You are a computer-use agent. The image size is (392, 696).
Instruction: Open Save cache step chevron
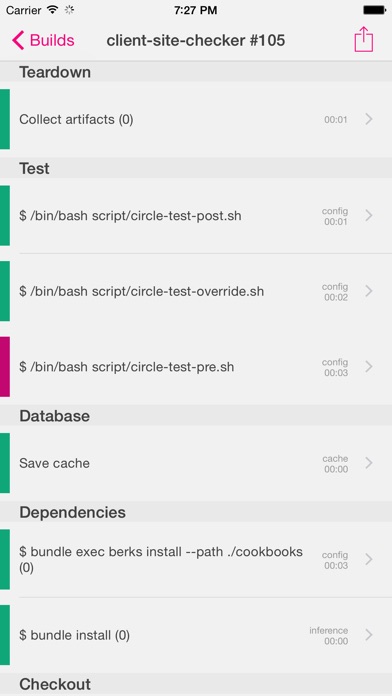click(x=369, y=463)
